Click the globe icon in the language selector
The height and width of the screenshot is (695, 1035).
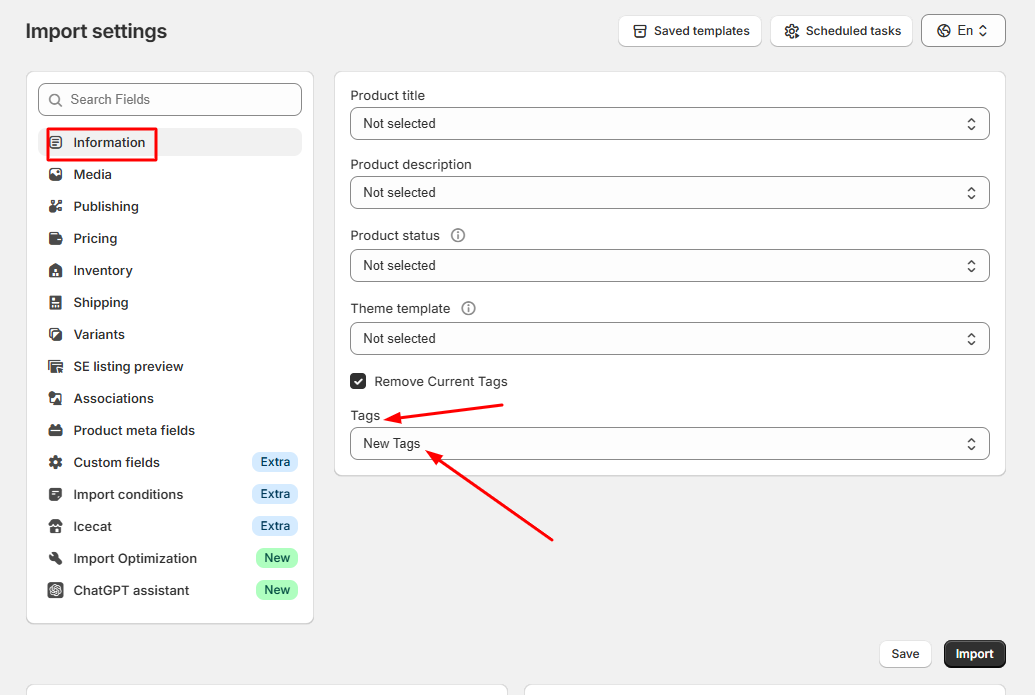(x=944, y=31)
